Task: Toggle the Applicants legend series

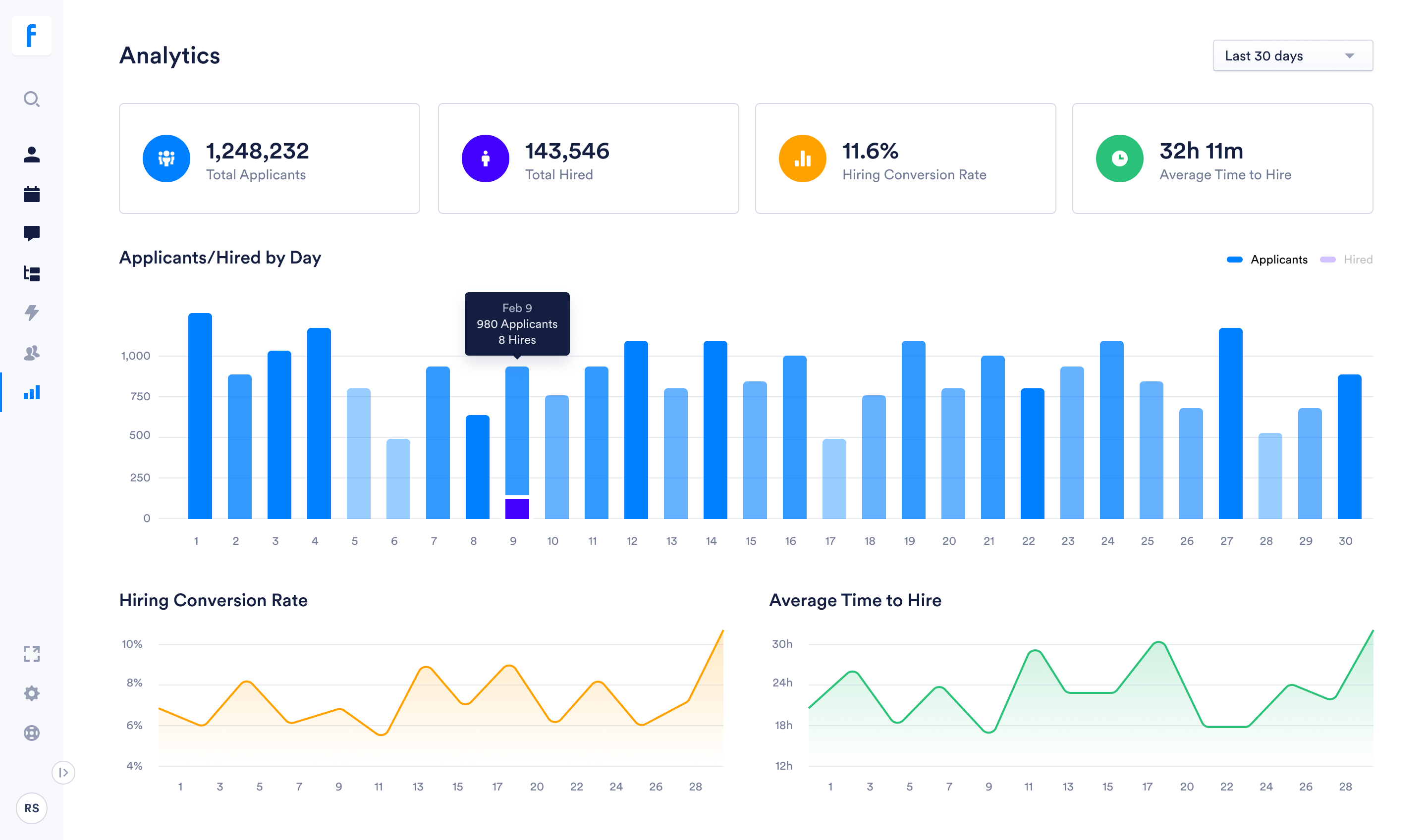Action: (x=1267, y=259)
